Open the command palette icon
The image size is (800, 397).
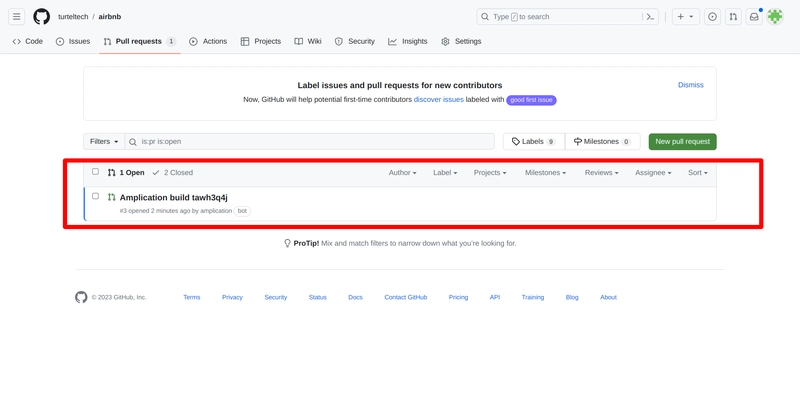[650, 17]
